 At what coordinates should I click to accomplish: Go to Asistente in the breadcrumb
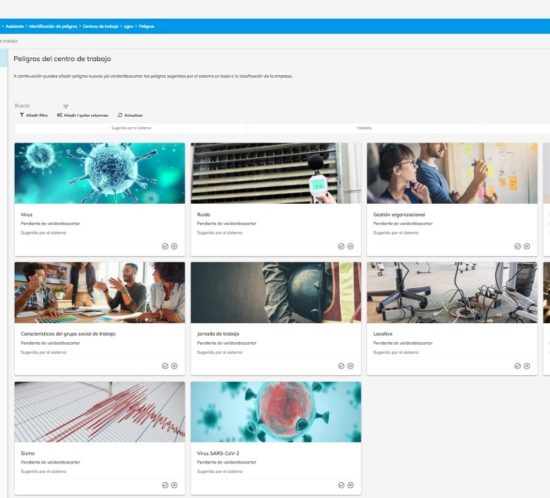14,26
